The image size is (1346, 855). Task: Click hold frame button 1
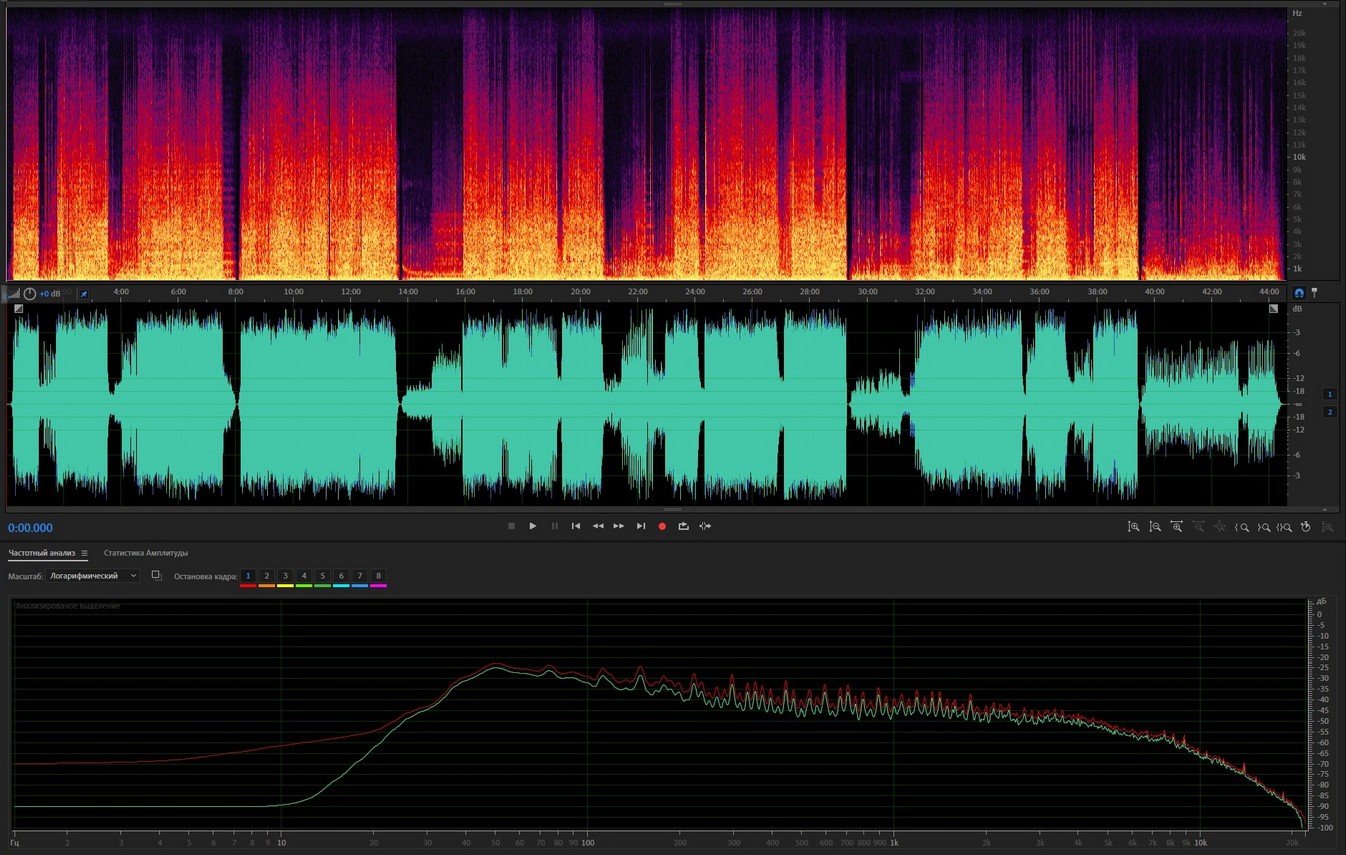coord(248,576)
